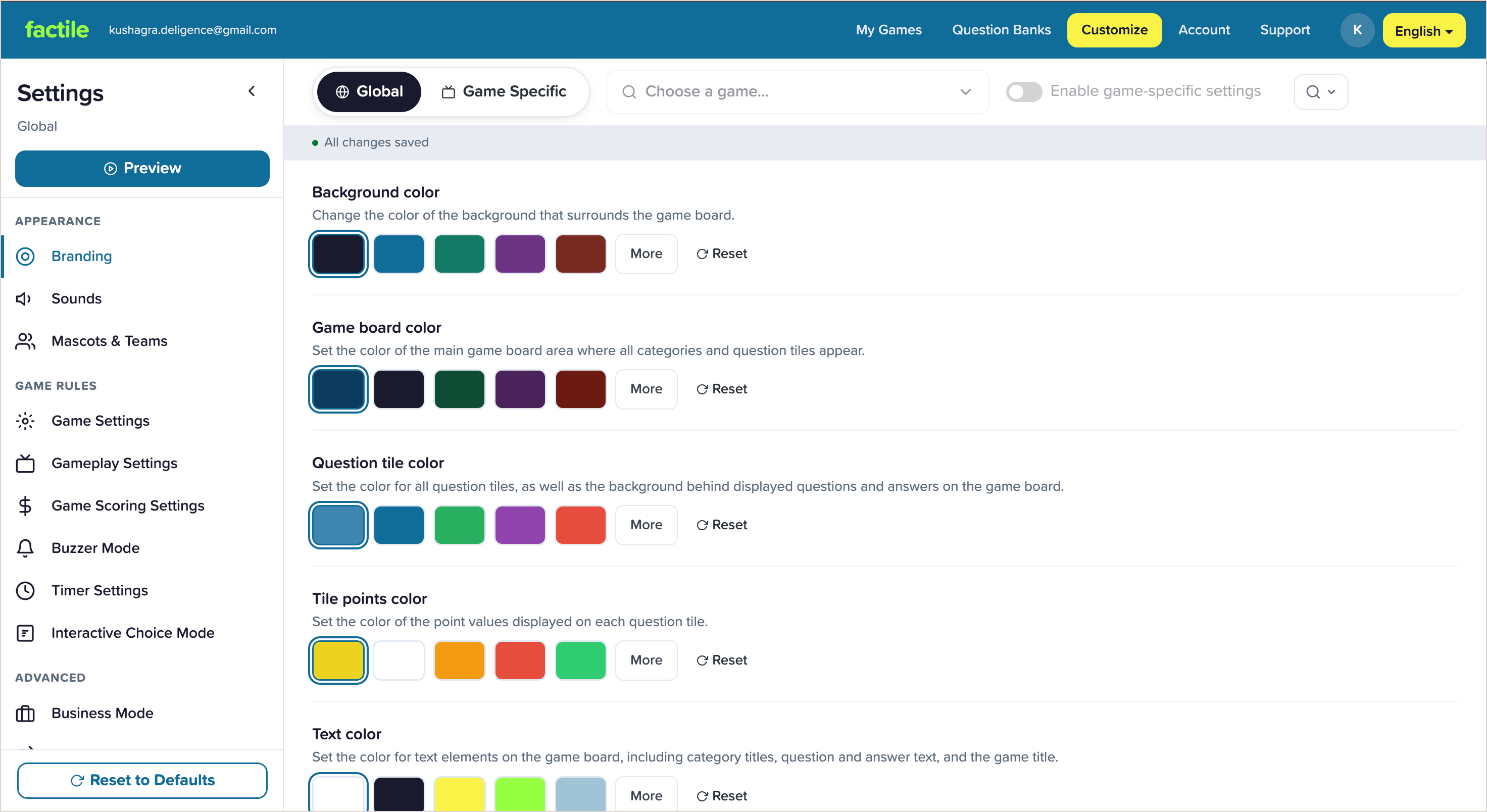This screenshot has width=1487, height=812.
Task: Toggle Enable game-specific settings switch
Action: pos(1023,91)
